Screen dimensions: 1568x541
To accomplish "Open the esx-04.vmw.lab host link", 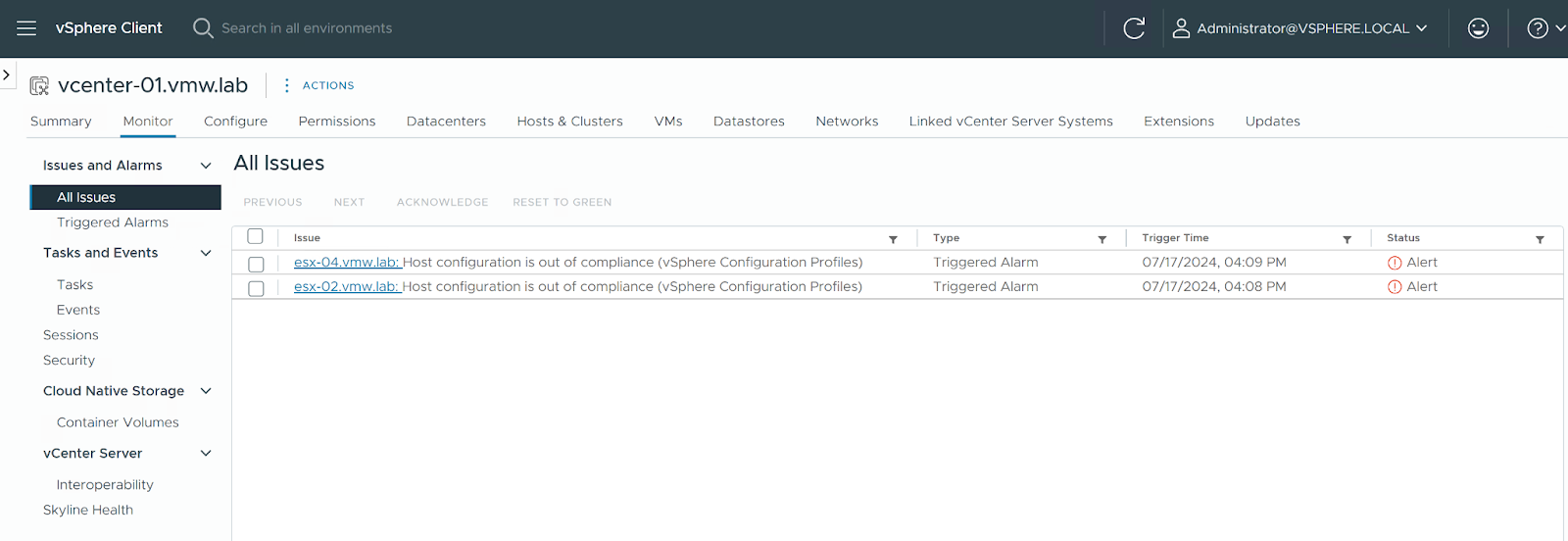I will click(x=347, y=263).
